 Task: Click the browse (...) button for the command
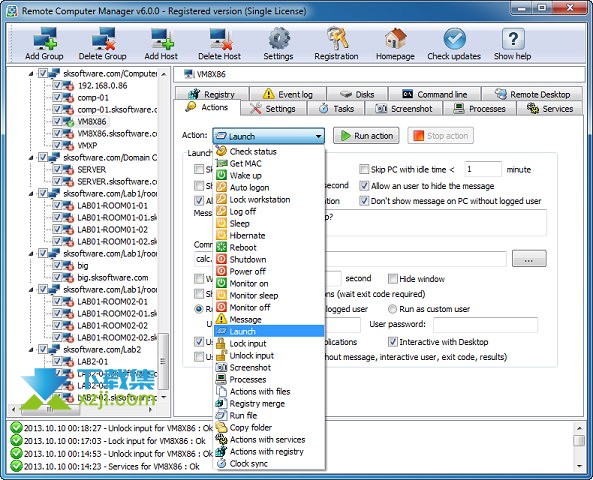[529, 259]
